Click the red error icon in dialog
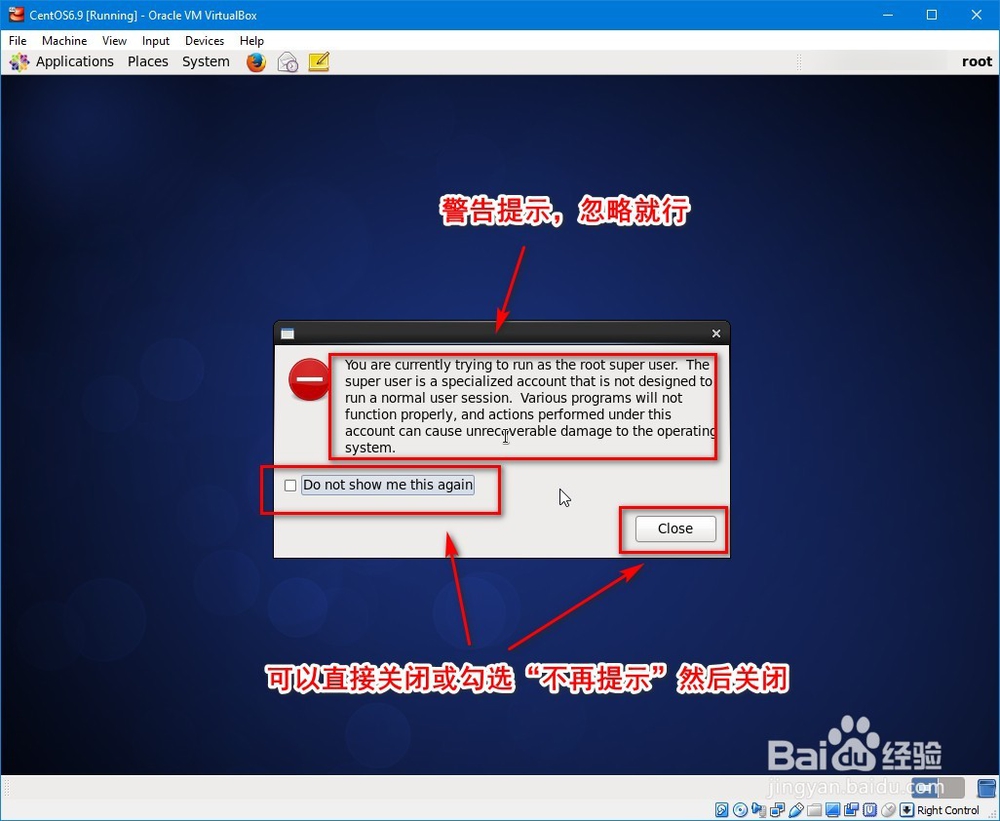Screen dimensions: 1000x821 click(309, 380)
